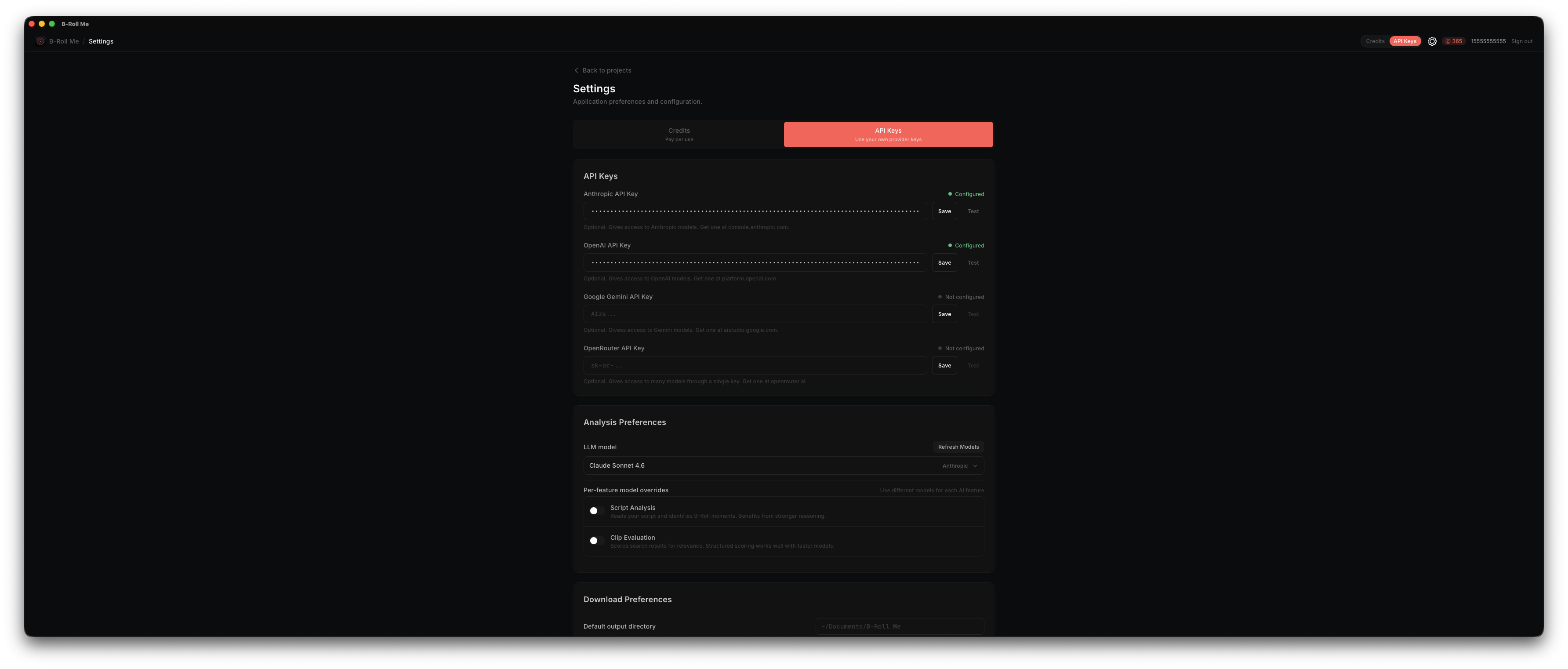Click the Not configured label for OpenRouter
Image resolution: width=1568 pixels, height=669 pixels.
click(x=964, y=349)
